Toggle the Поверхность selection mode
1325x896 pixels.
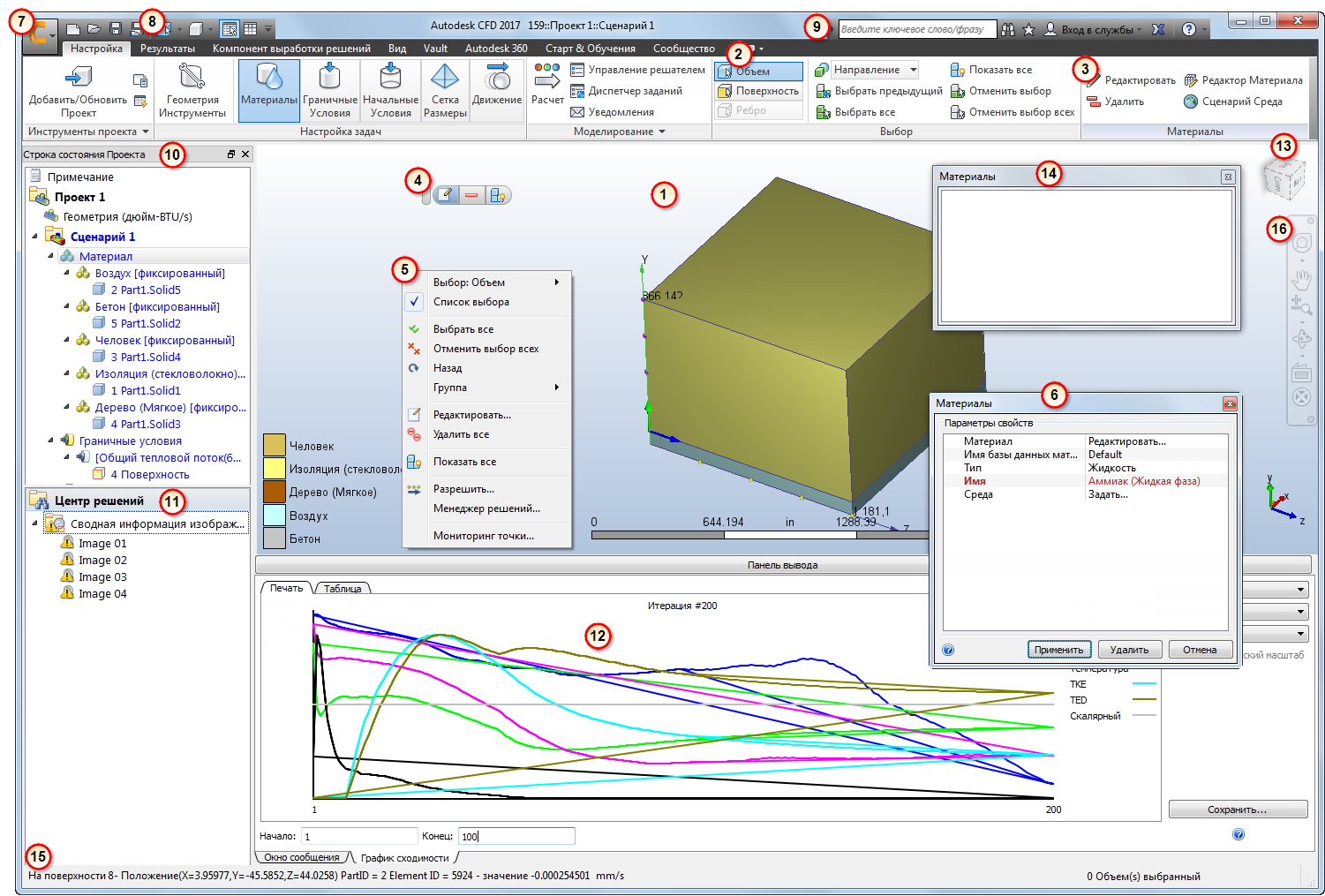click(x=759, y=91)
